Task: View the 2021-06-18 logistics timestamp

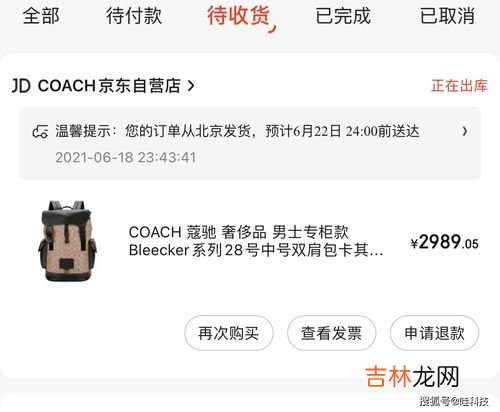Action: [x=125, y=157]
